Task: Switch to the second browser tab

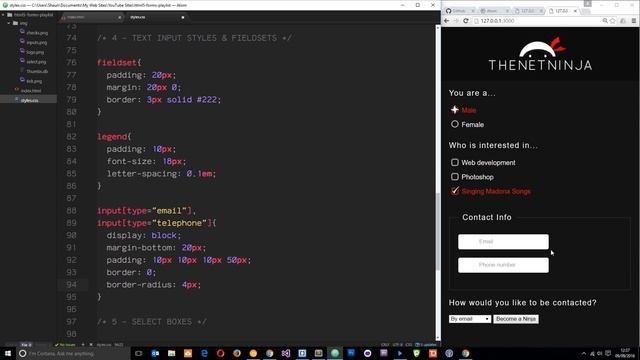Action: pos(495,11)
